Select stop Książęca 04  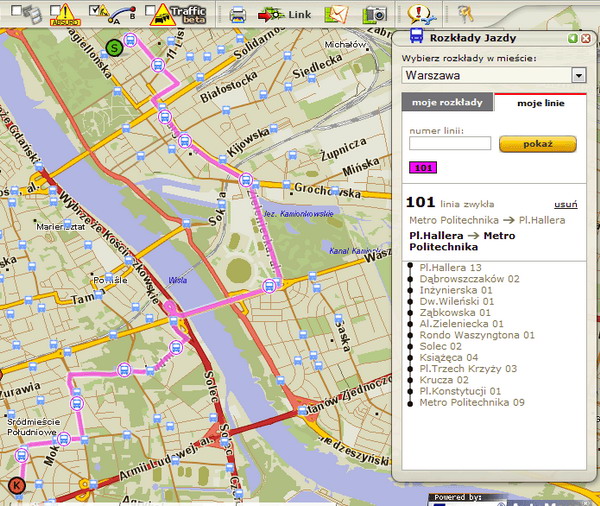tap(449, 357)
